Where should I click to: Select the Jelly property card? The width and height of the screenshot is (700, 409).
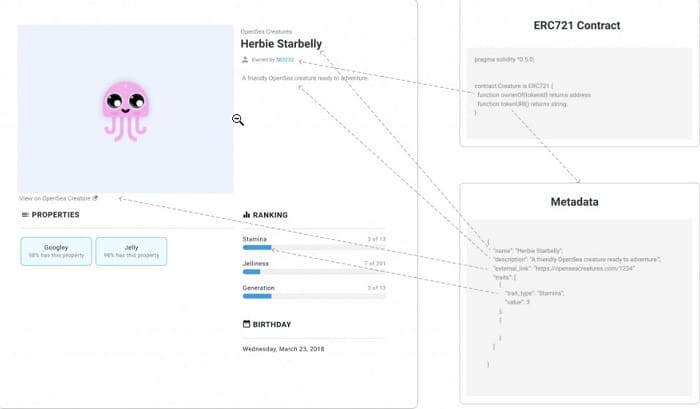131,251
